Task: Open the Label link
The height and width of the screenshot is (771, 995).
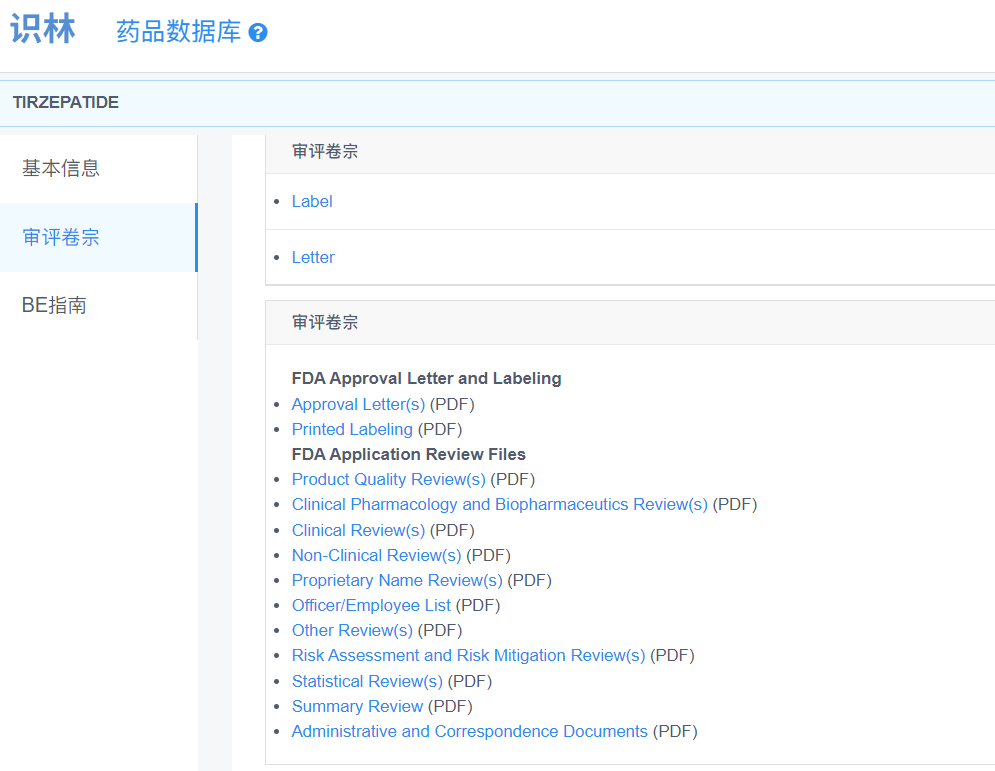Action: (x=312, y=201)
